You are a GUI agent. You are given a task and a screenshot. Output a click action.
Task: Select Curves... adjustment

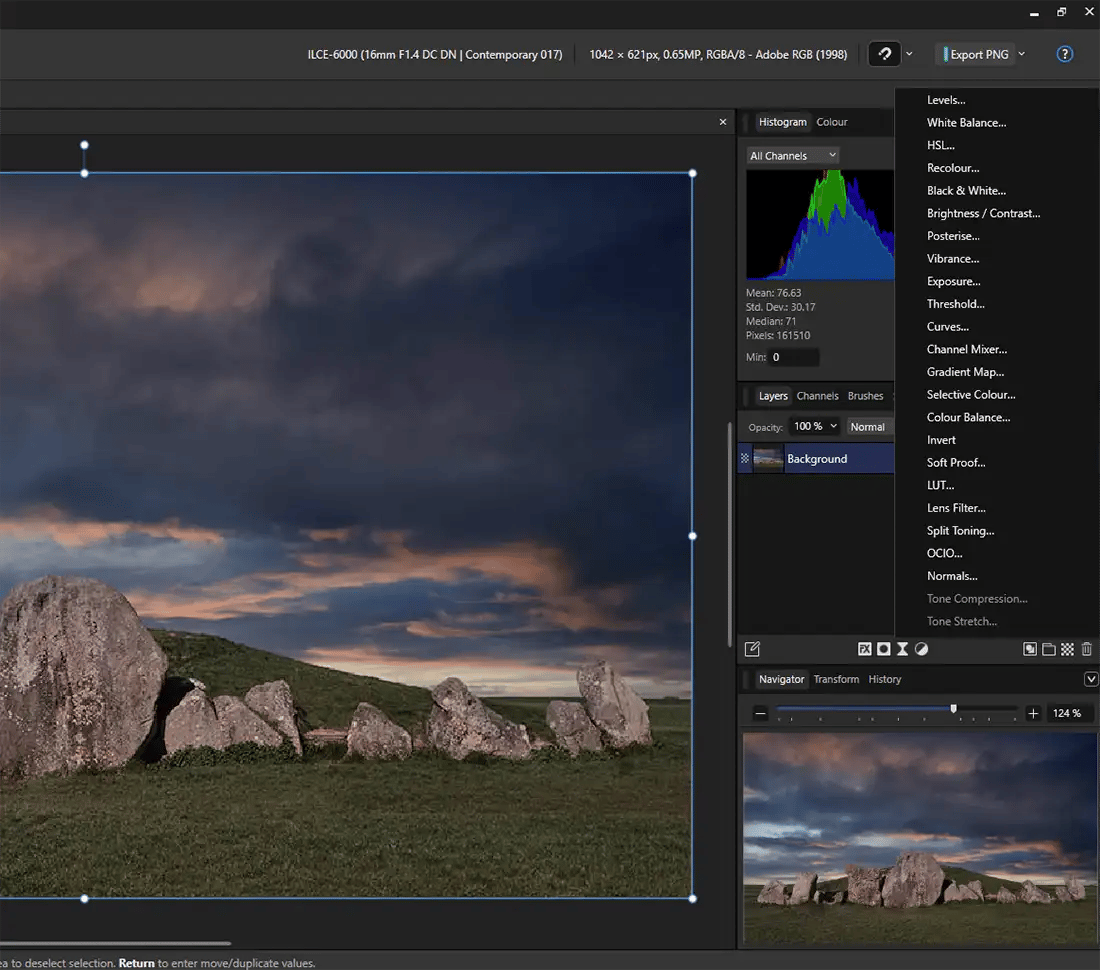point(948,327)
